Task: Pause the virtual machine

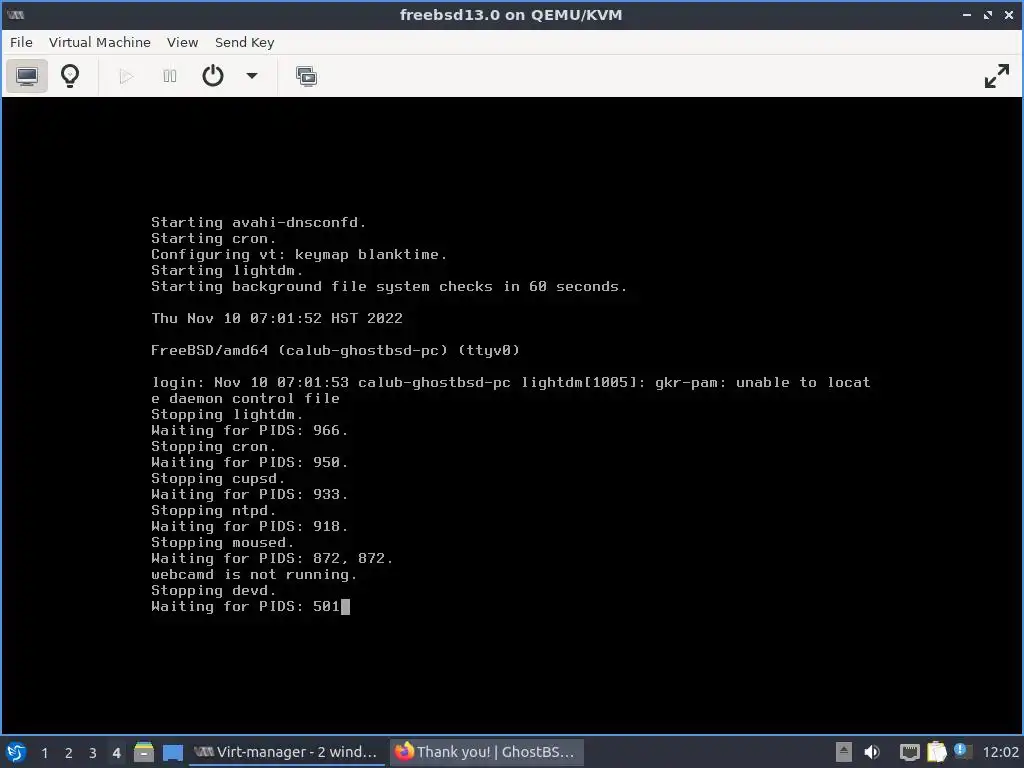Action: click(x=170, y=76)
